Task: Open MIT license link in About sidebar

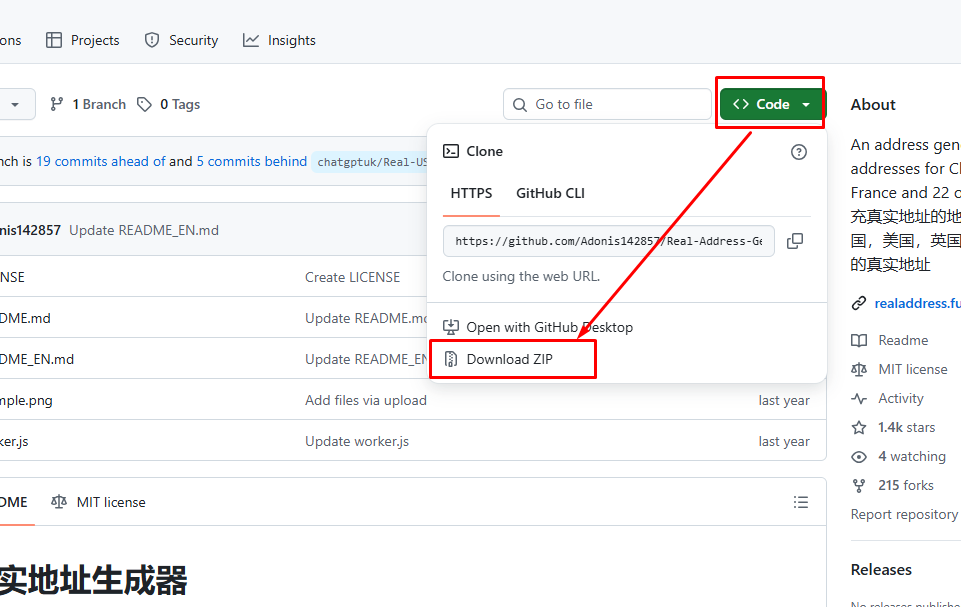Action: pyautogui.click(x=913, y=369)
